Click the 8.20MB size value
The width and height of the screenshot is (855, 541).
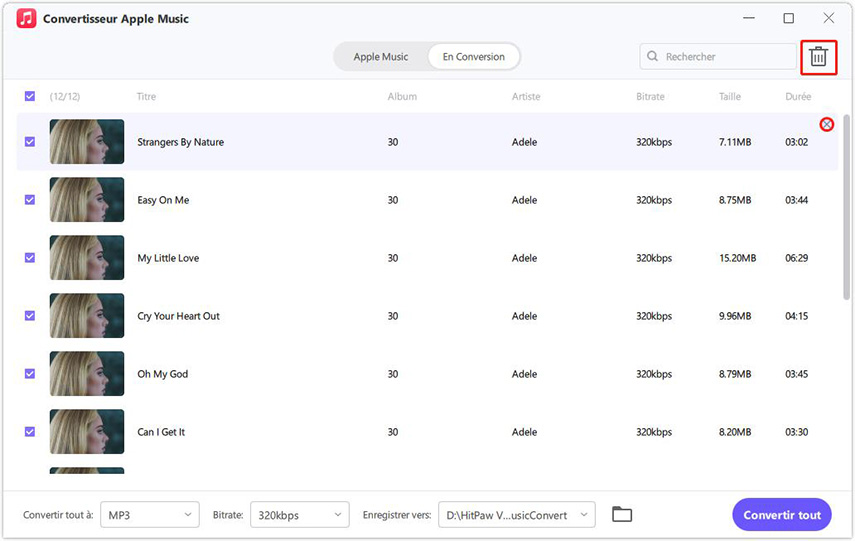point(735,431)
